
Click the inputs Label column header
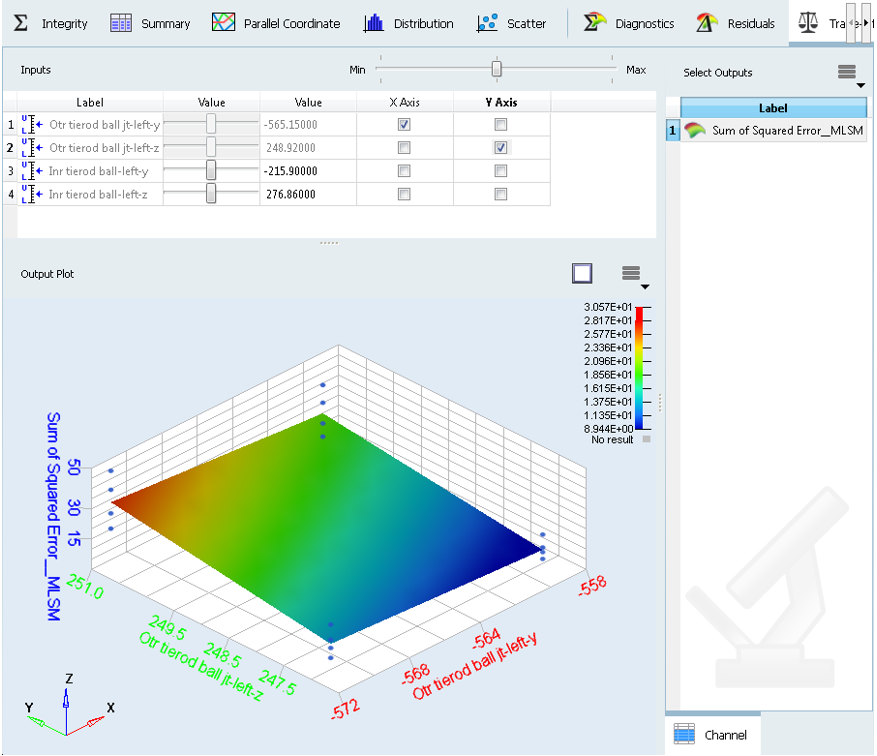pyautogui.click(x=90, y=102)
